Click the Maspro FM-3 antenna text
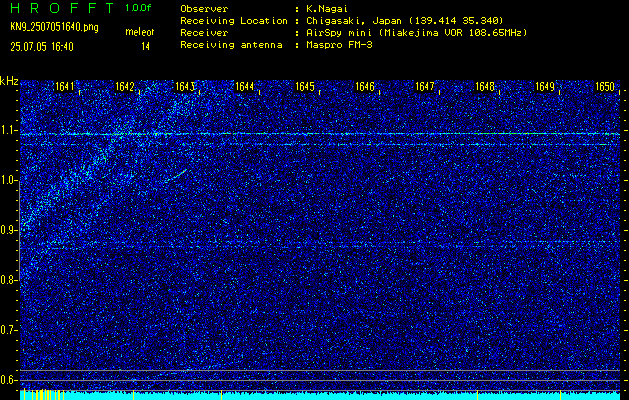Viewport: 629px width, 400px height. point(339,45)
